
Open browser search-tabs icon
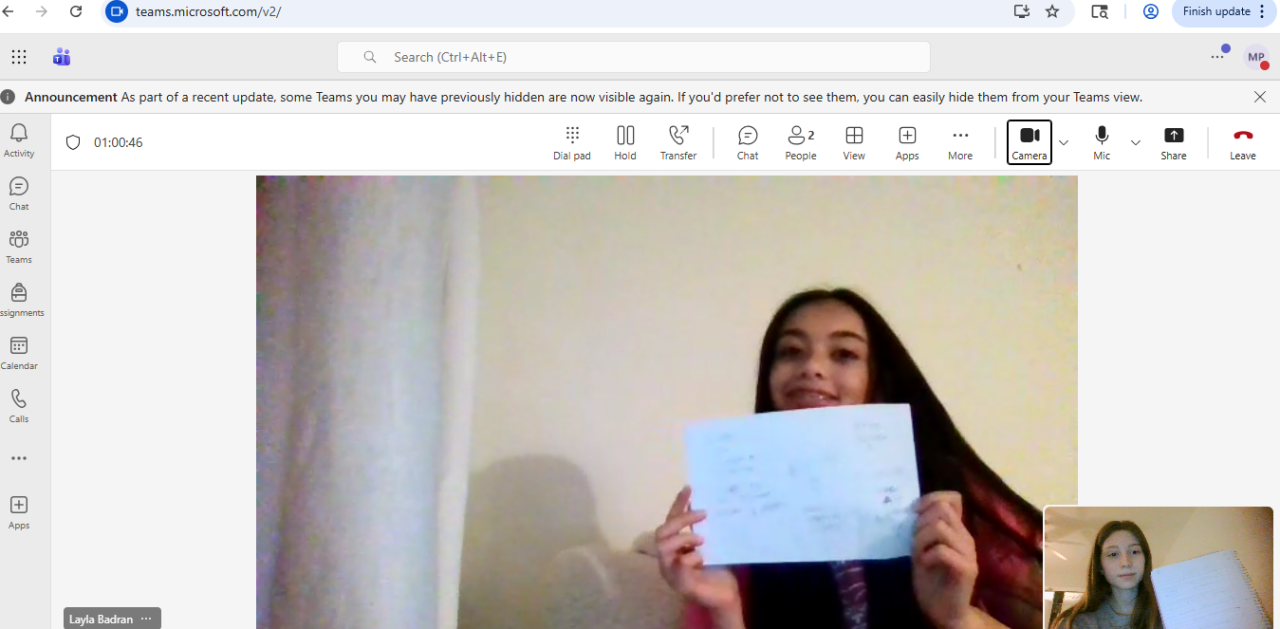pyautogui.click(x=1100, y=11)
